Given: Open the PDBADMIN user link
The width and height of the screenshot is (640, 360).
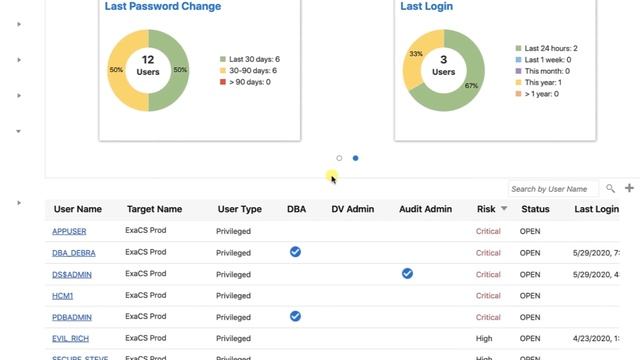Looking at the screenshot, I should (72, 318).
